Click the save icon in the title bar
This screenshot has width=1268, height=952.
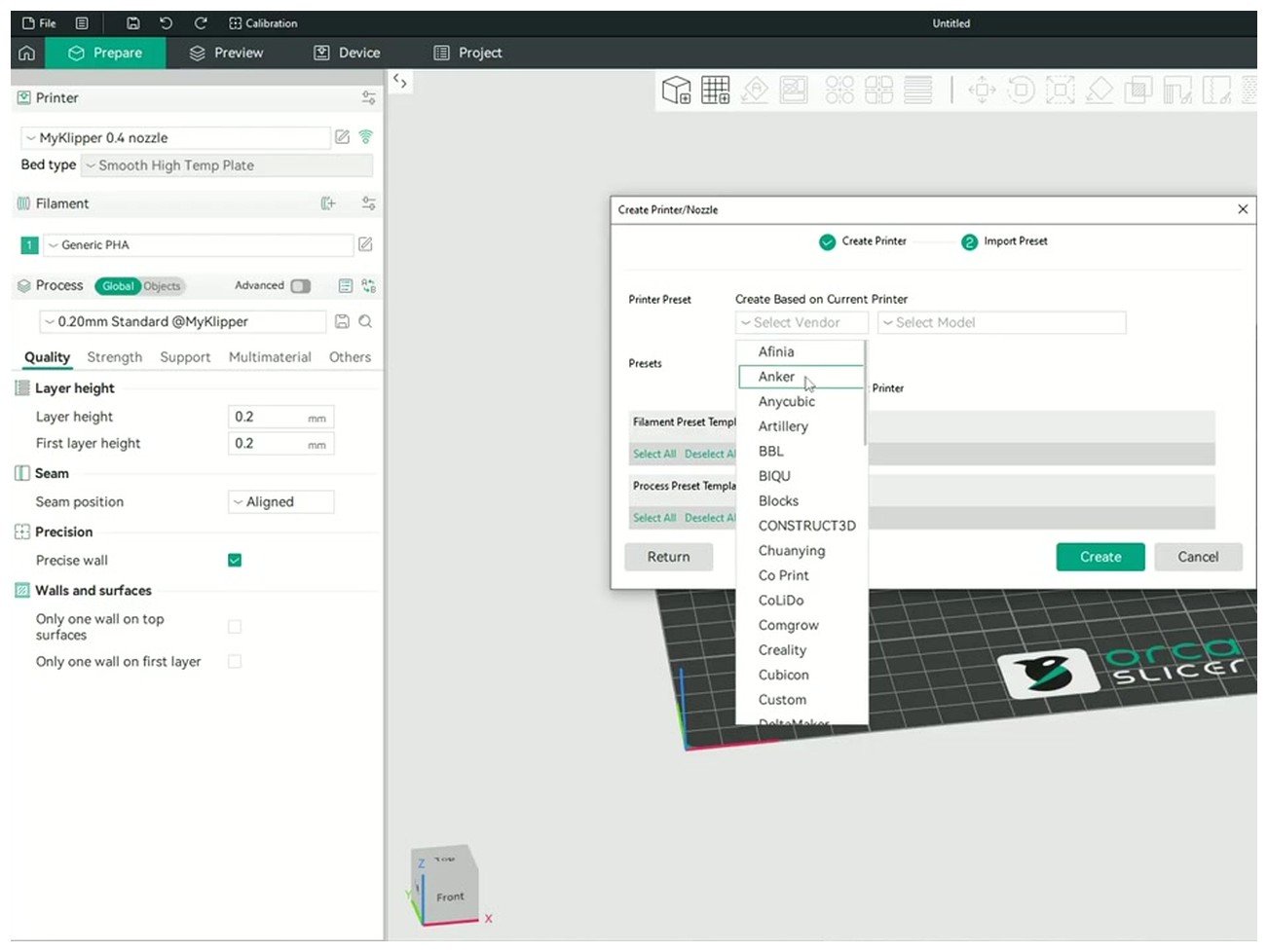click(133, 23)
